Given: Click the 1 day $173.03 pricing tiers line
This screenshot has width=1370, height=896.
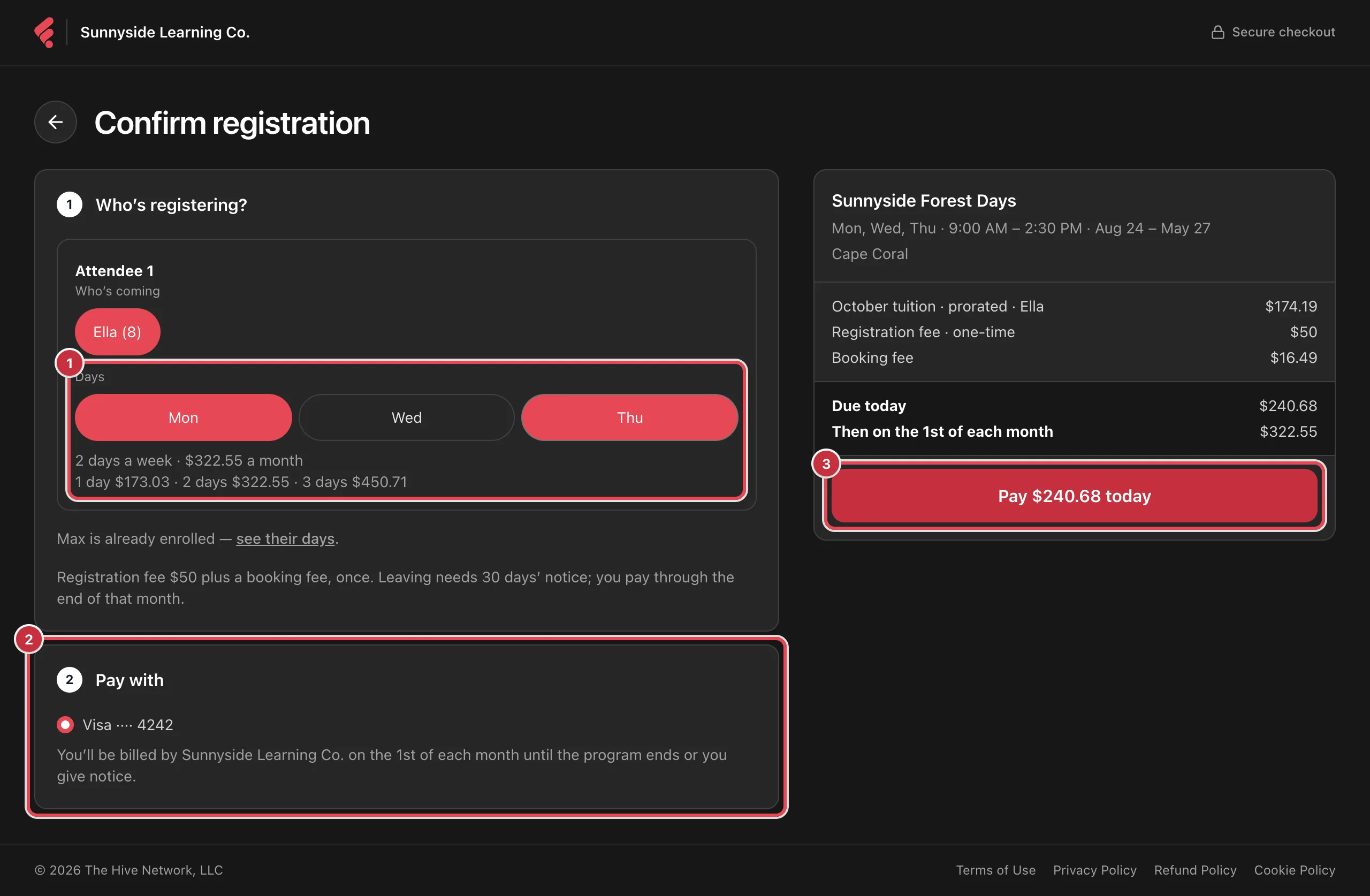Looking at the screenshot, I should [x=241, y=482].
